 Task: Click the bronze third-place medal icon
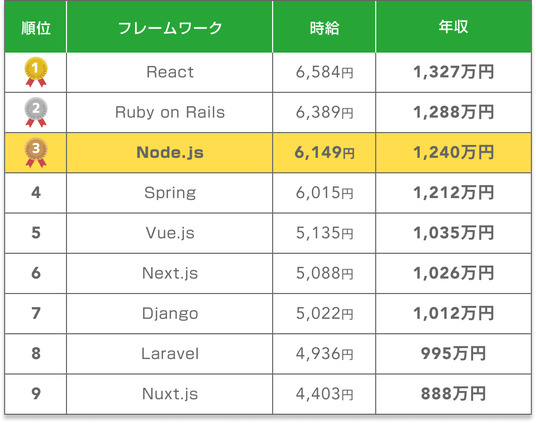(x=36, y=153)
